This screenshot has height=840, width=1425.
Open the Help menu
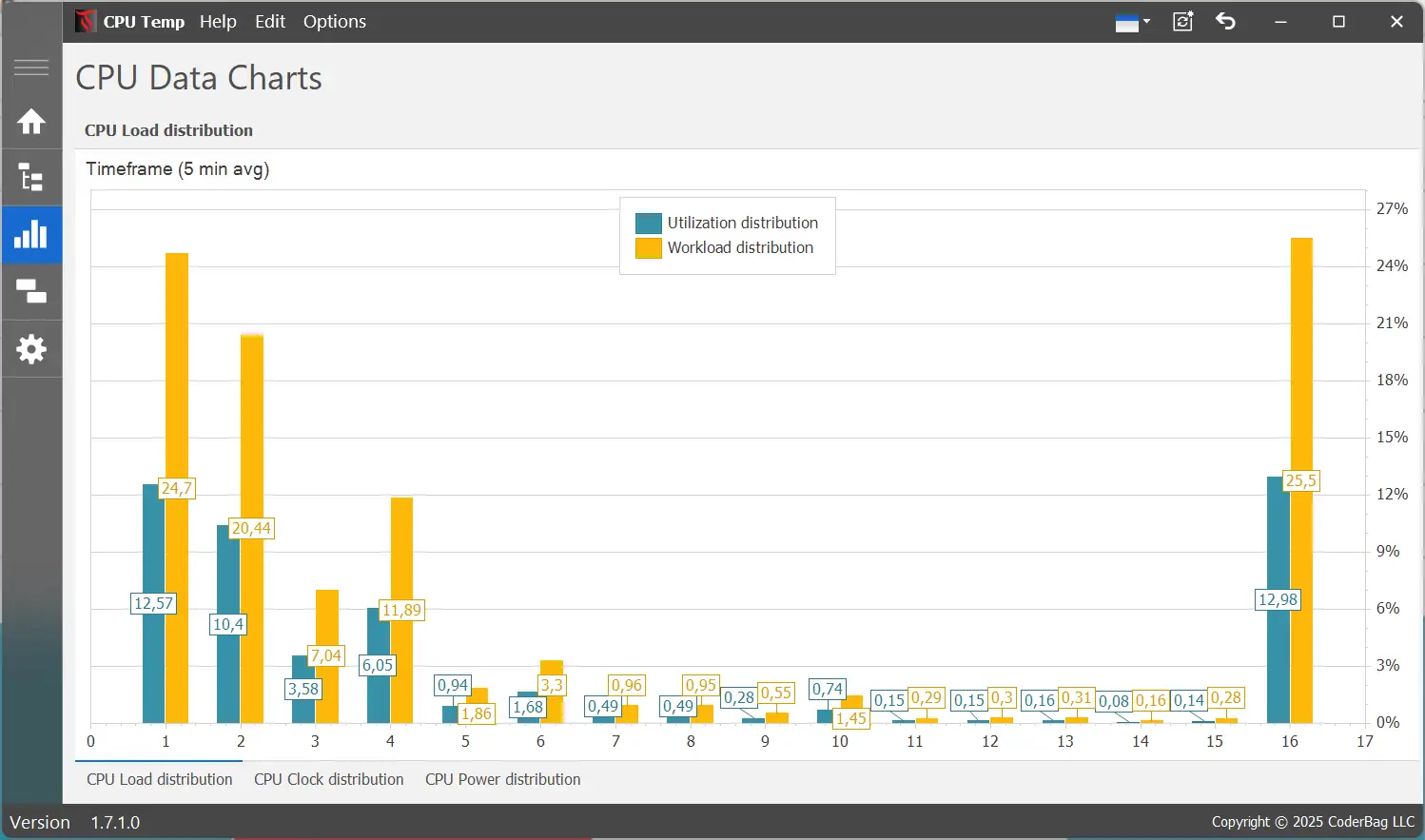coord(218,21)
